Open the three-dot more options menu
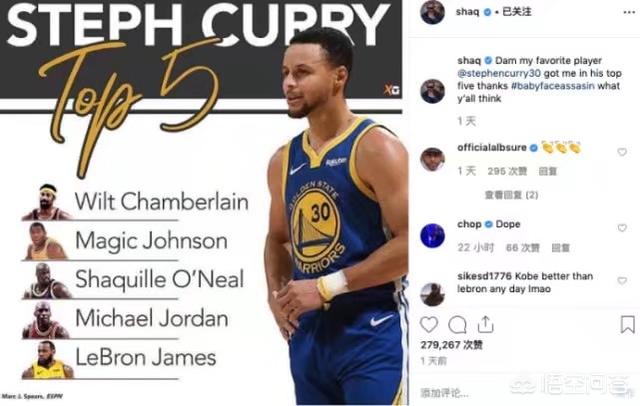 point(629,12)
